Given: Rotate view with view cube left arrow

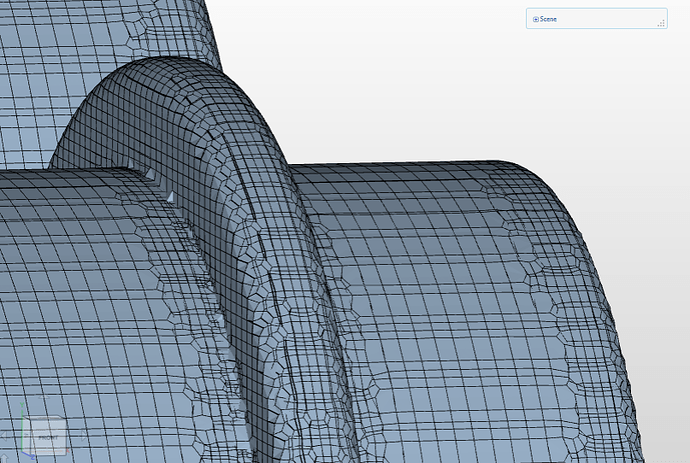Looking at the screenshot, I should tap(4, 436).
